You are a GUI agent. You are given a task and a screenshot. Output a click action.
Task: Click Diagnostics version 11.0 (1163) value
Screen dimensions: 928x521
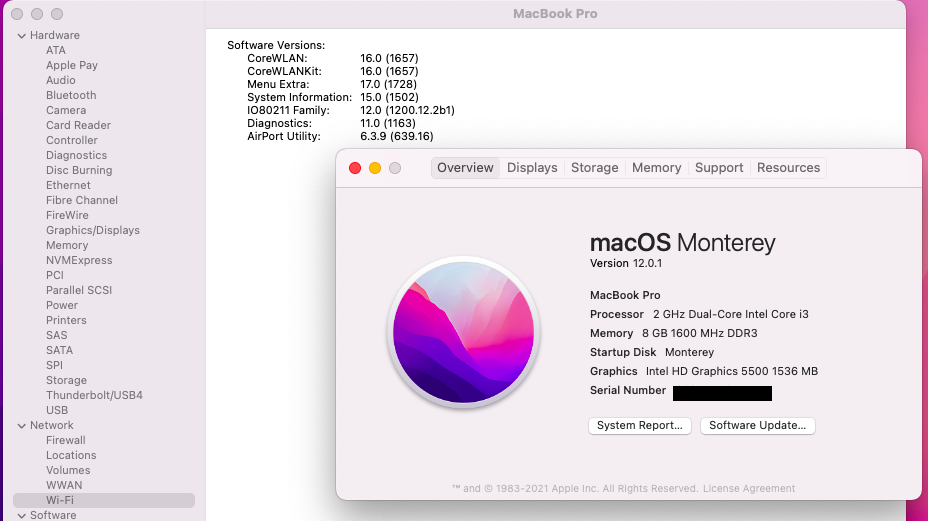click(x=388, y=123)
